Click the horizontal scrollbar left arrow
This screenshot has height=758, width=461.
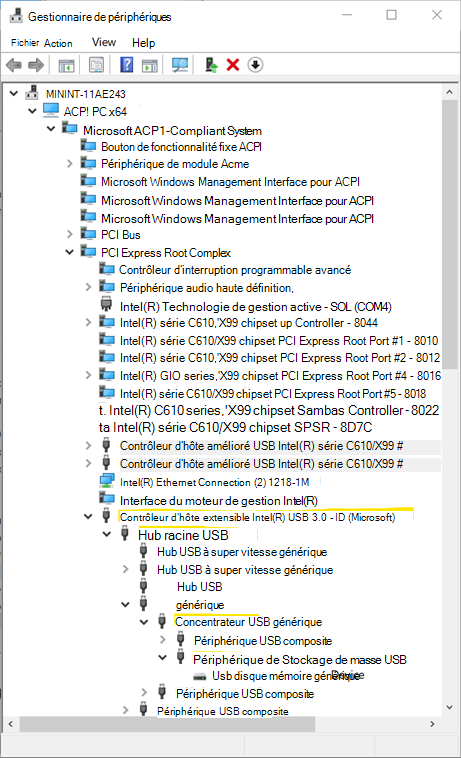(11, 724)
